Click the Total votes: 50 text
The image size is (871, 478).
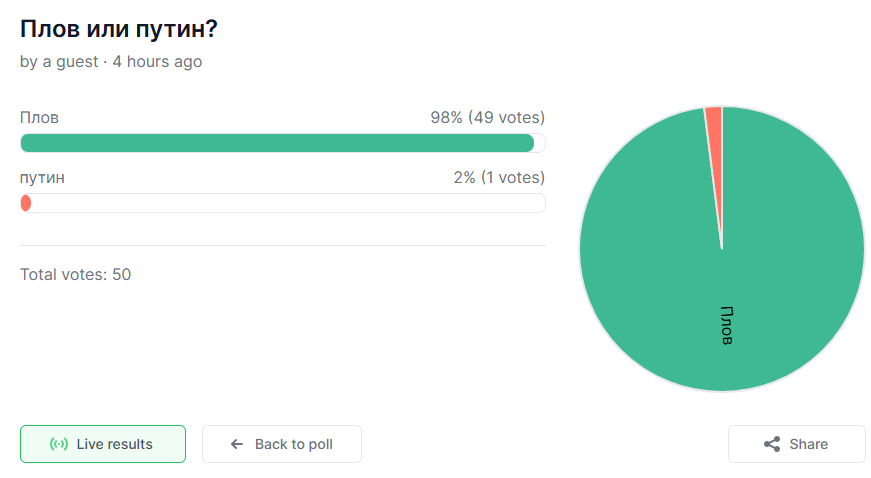pos(75,274)
